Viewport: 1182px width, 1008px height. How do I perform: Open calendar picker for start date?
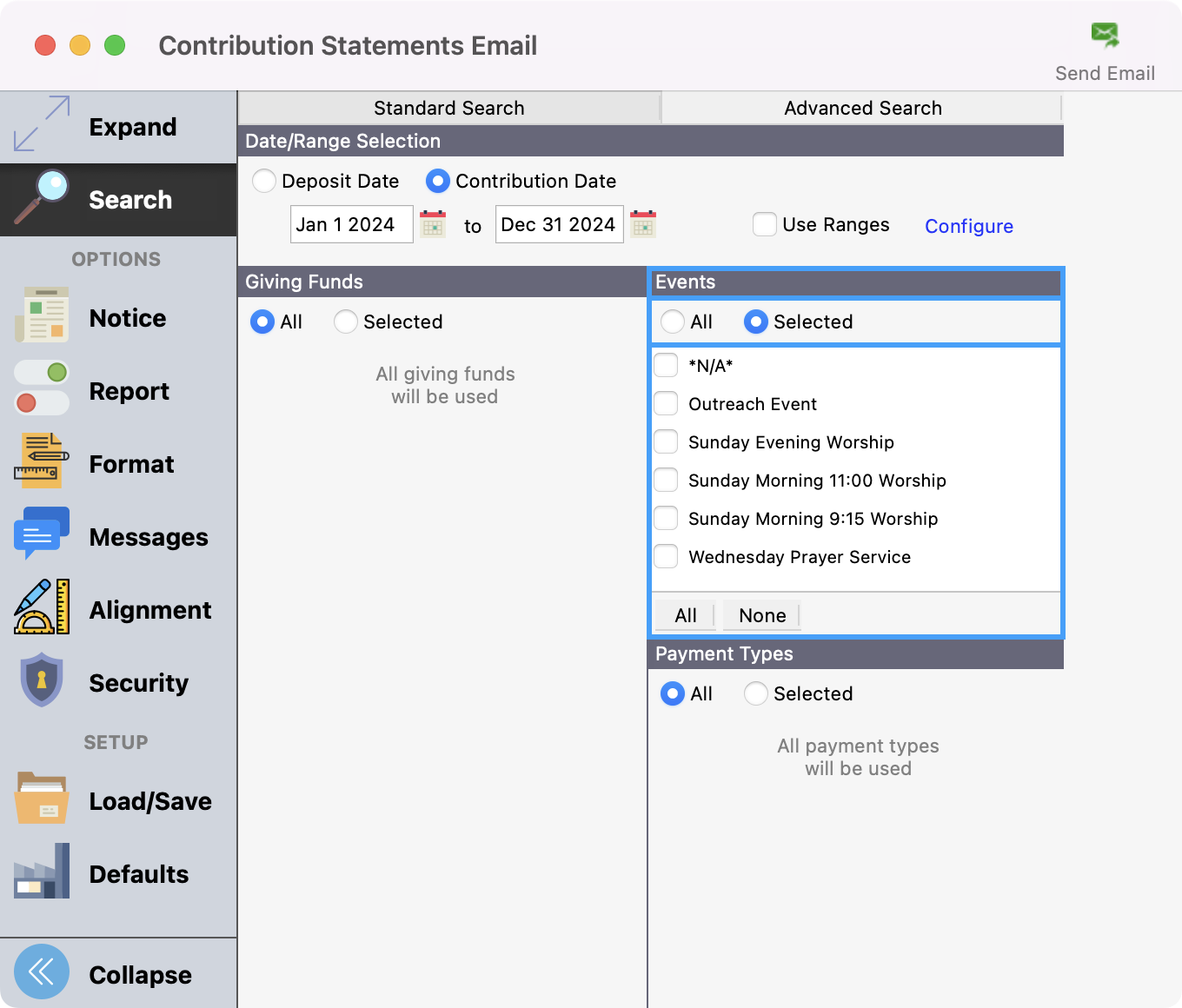point(433,224)
